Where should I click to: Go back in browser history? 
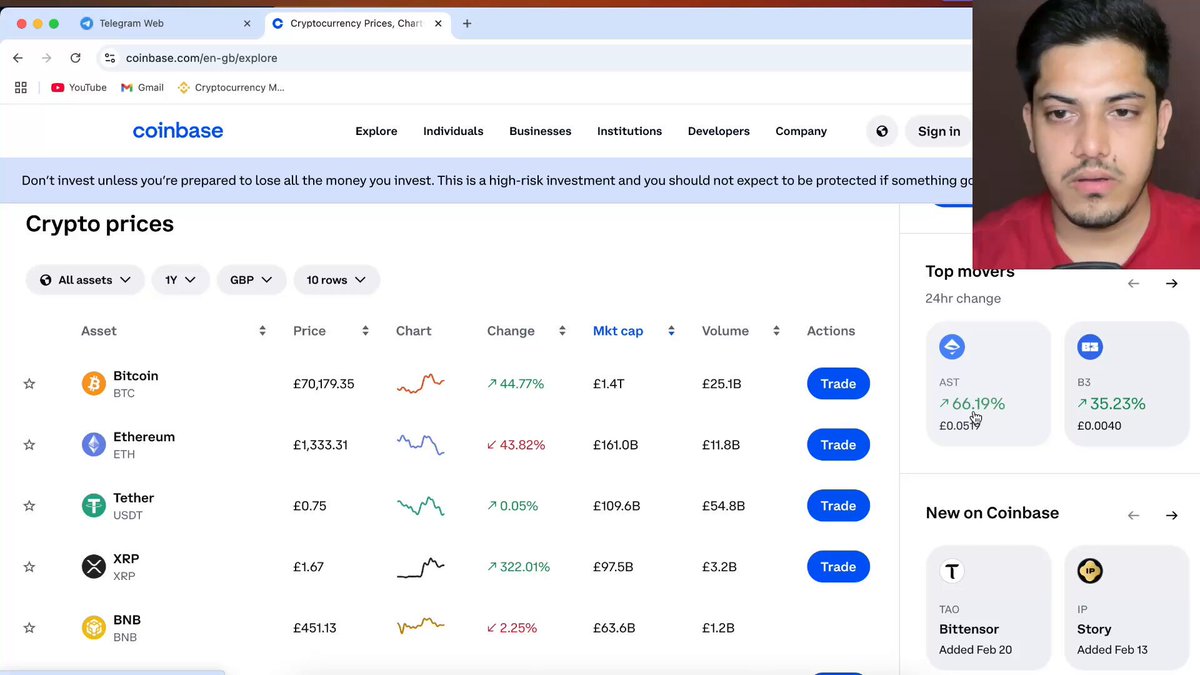point(18,58)
